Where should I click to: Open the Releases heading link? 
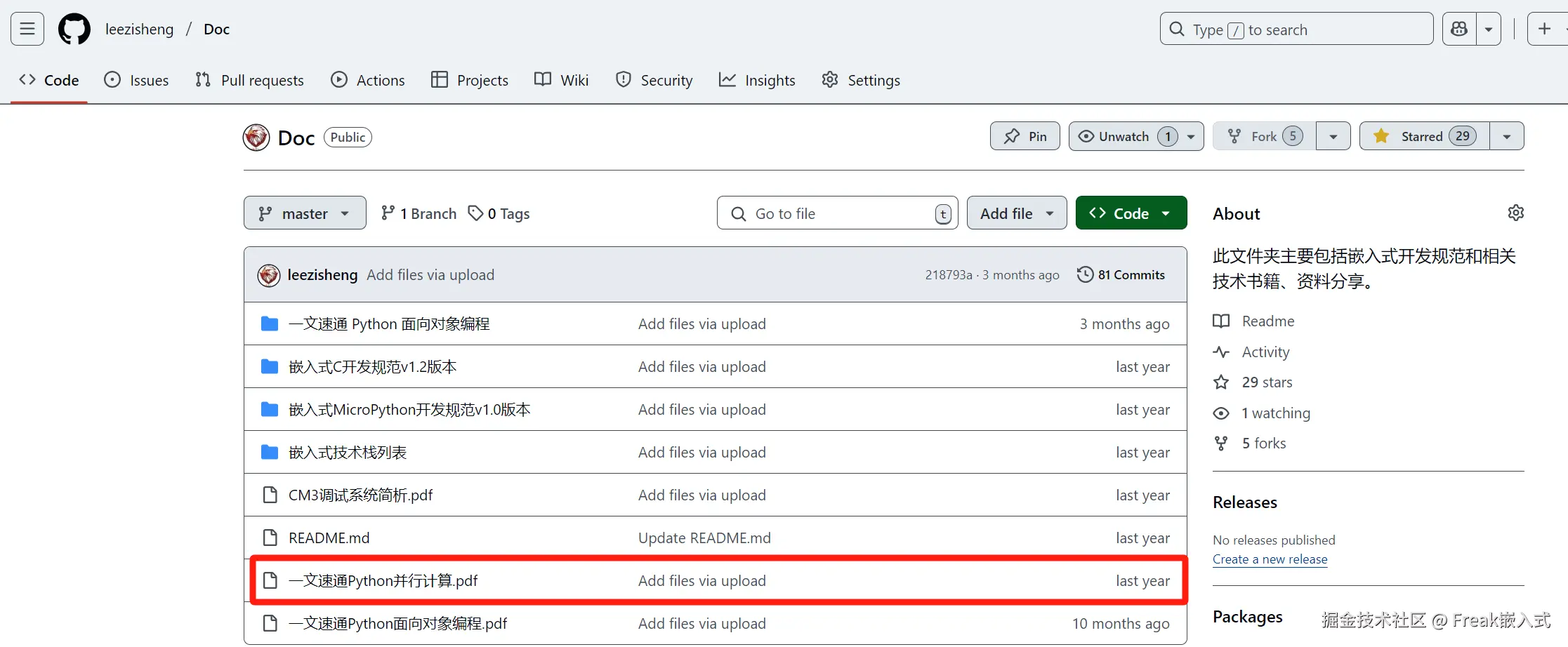[x=1245, y=502]
